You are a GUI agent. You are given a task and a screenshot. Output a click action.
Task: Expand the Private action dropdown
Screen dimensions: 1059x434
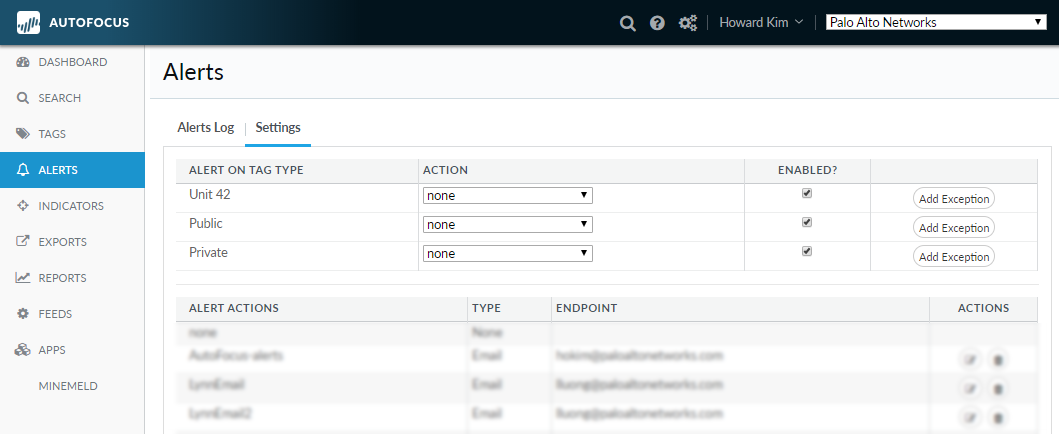coord(507,254)
